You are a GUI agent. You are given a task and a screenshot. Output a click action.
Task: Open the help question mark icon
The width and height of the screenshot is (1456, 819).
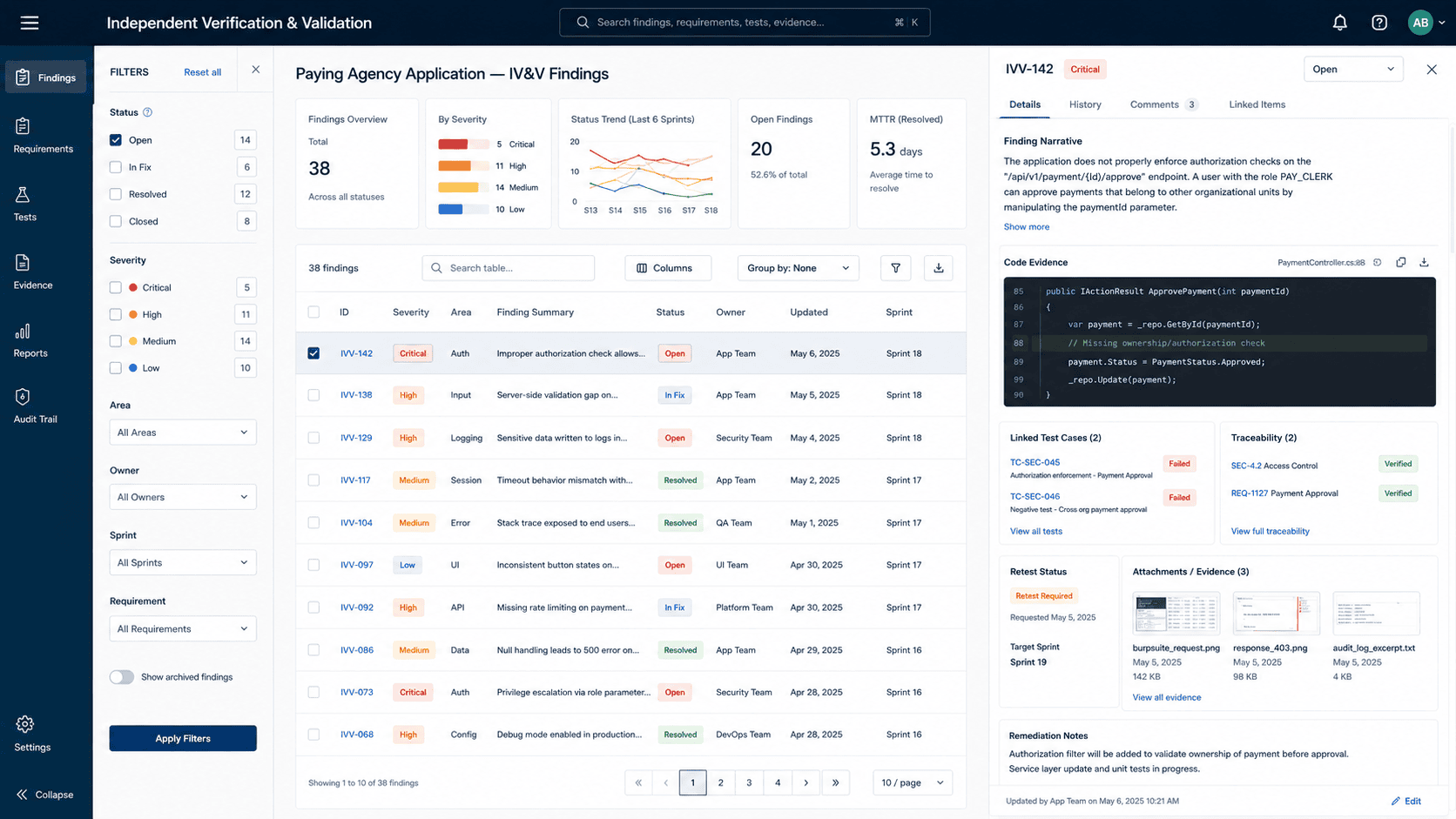tap(1379, 23)
